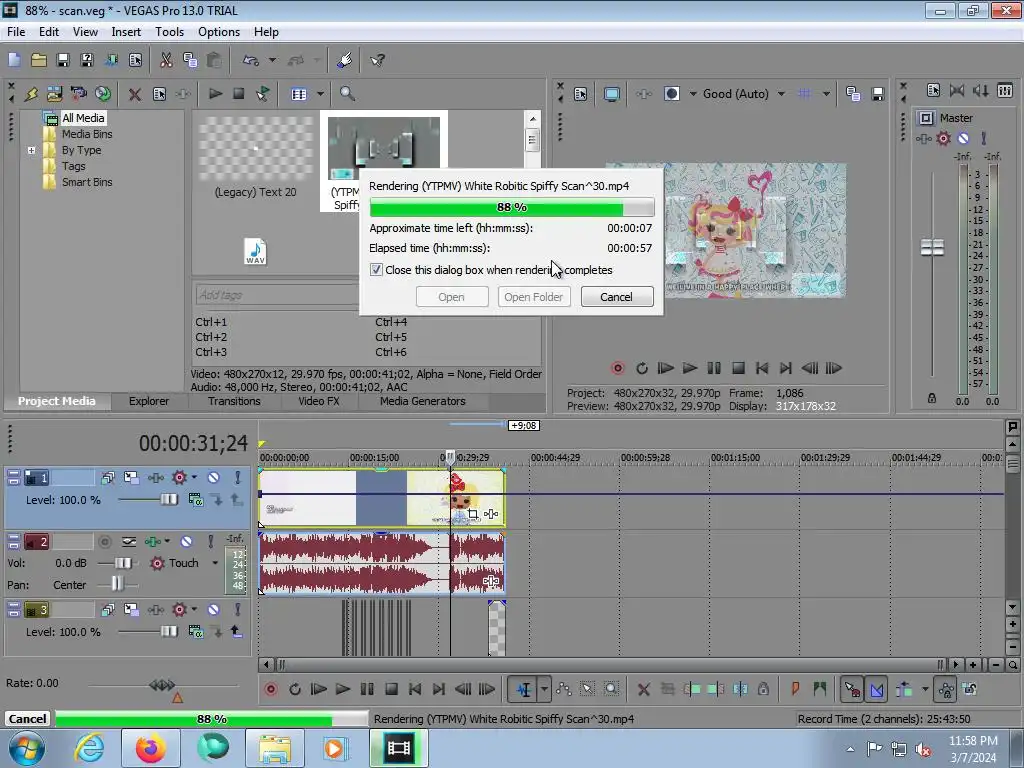Click the Track 2 Vol slider
Viewport: 1024px width, 768px height.
point(123,563)
